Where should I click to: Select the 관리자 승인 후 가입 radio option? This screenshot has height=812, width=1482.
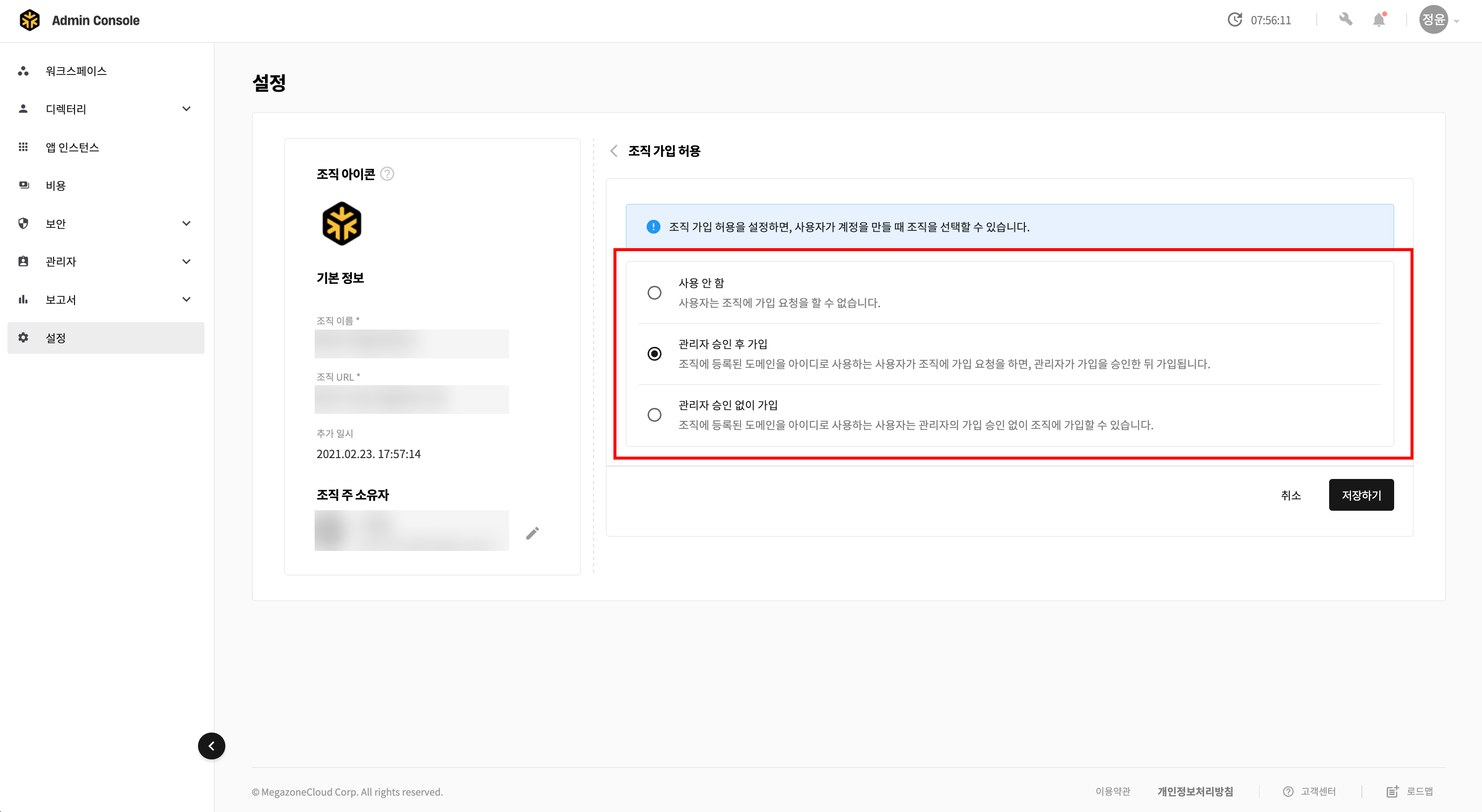tap(654, 354)
